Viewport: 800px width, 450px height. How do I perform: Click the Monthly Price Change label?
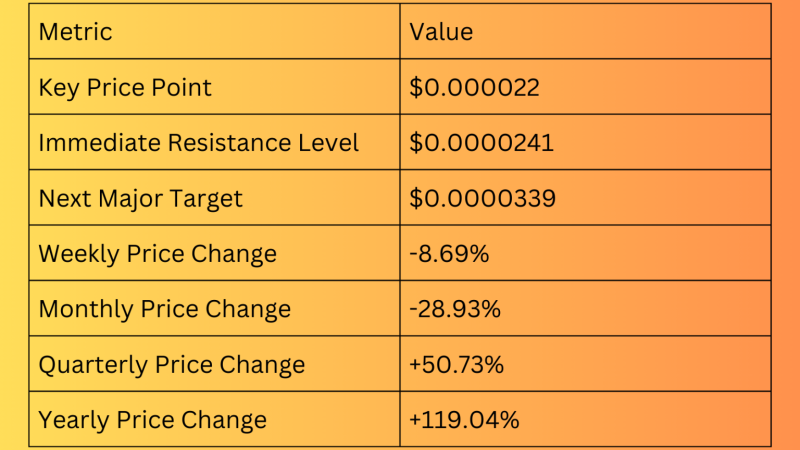pyautogui.click(x=164, y=309)
